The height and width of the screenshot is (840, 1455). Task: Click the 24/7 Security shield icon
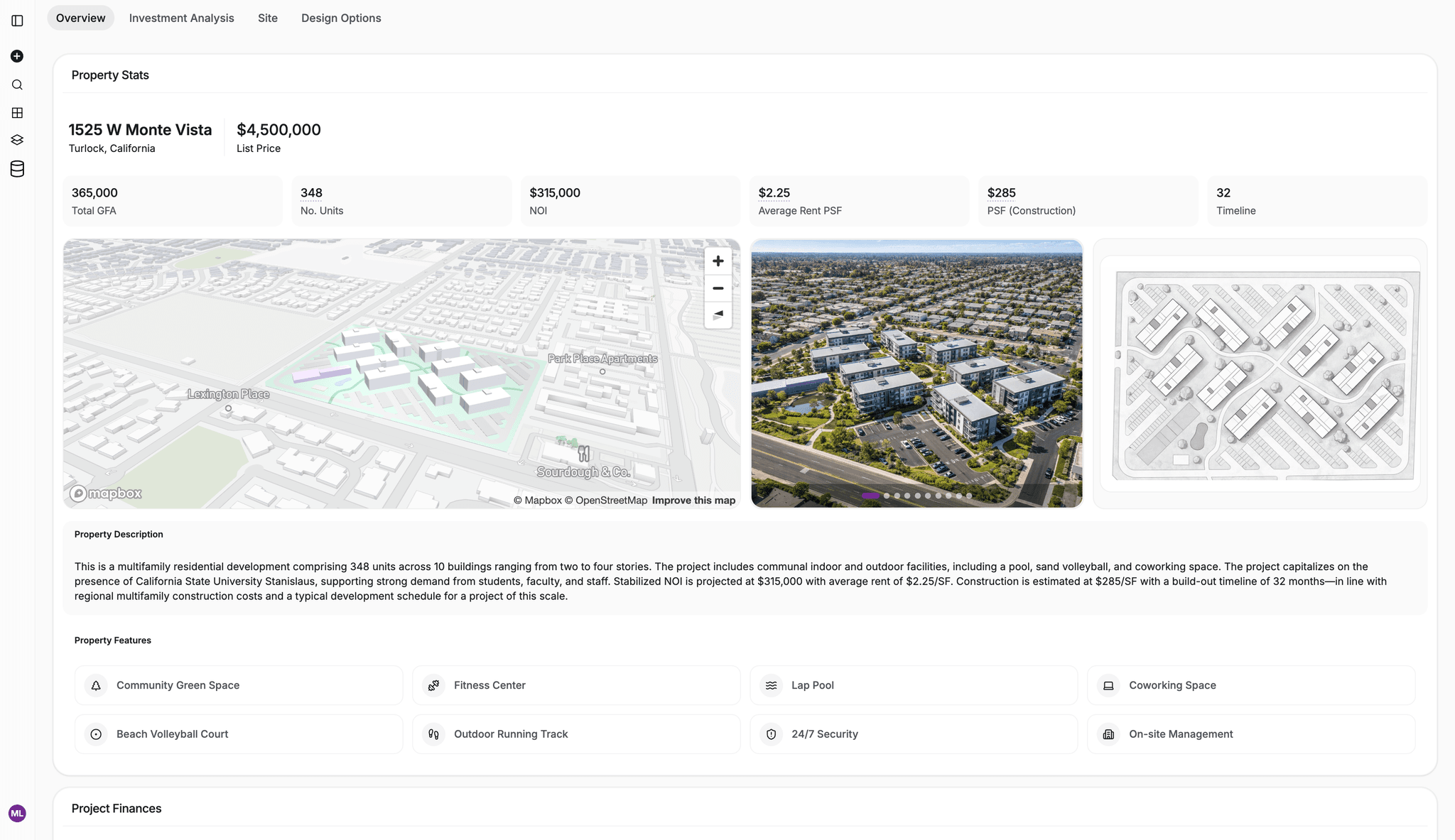click(x=771, y=734)
